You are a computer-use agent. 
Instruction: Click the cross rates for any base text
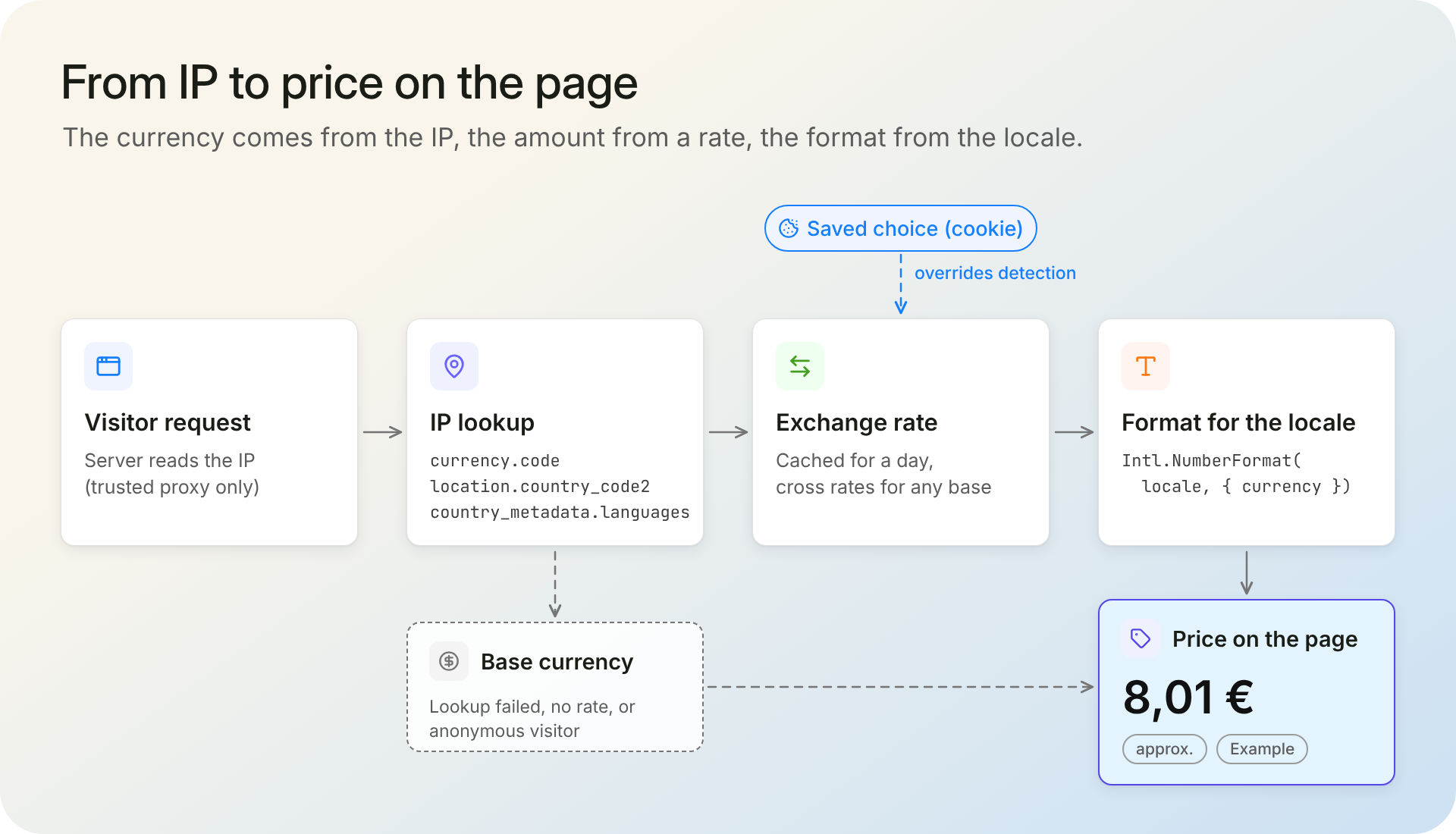click(x=883, y=487)
